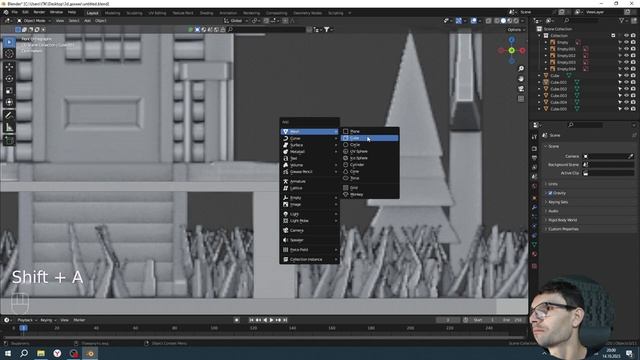Toggle the Gravity checkbox
Screen dimensions: 640x360
[550, 193]
